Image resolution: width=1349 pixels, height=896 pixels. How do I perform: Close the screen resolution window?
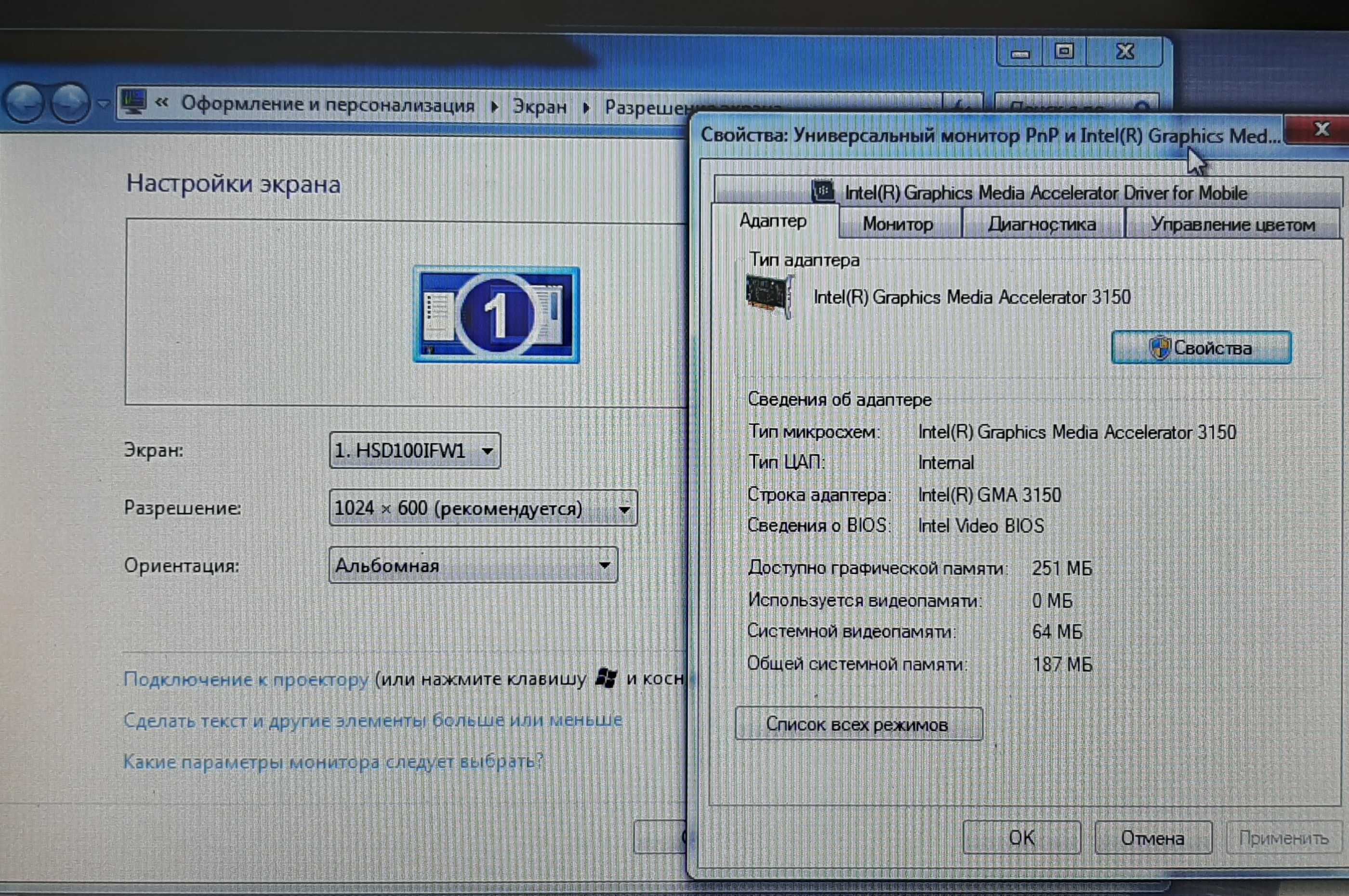1124,52
